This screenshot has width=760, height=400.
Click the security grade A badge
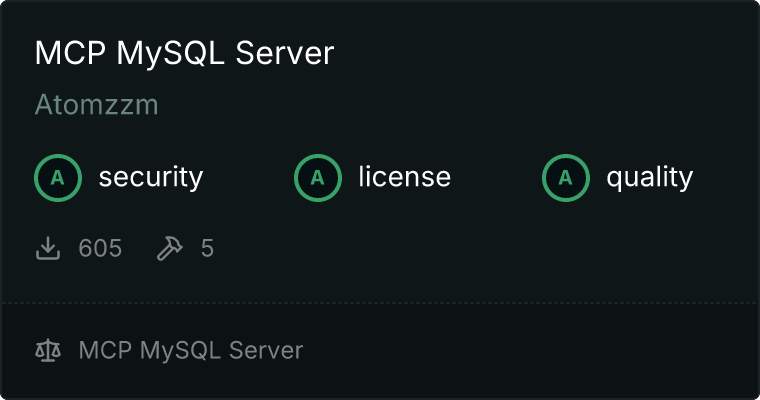[x=58, y=178]
